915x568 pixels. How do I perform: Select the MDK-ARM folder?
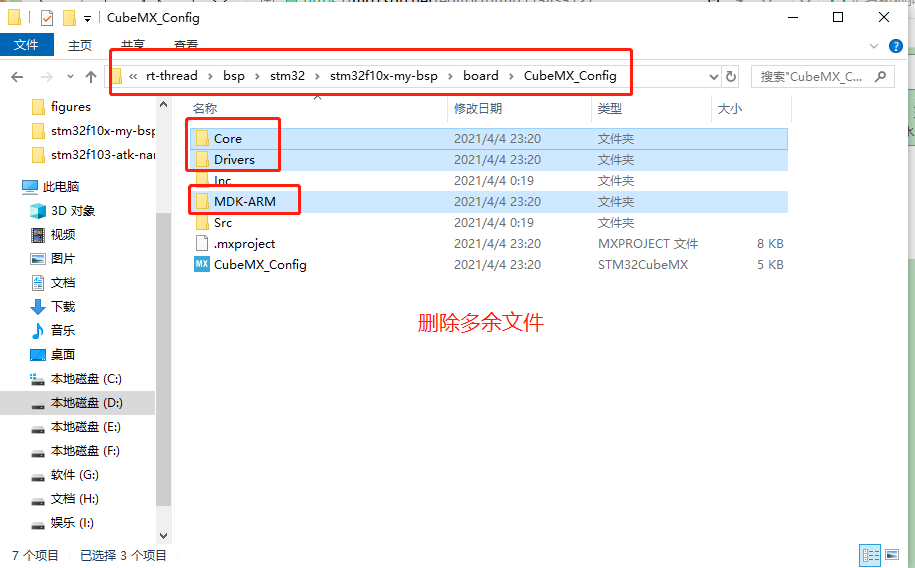click(x=488, y=202)
